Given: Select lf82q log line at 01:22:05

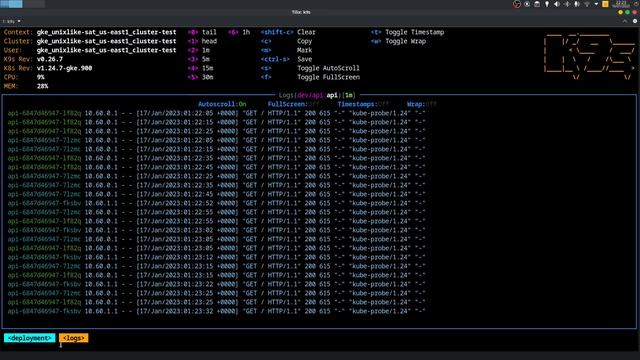Looking at the screenshot, I should [216, 113].
